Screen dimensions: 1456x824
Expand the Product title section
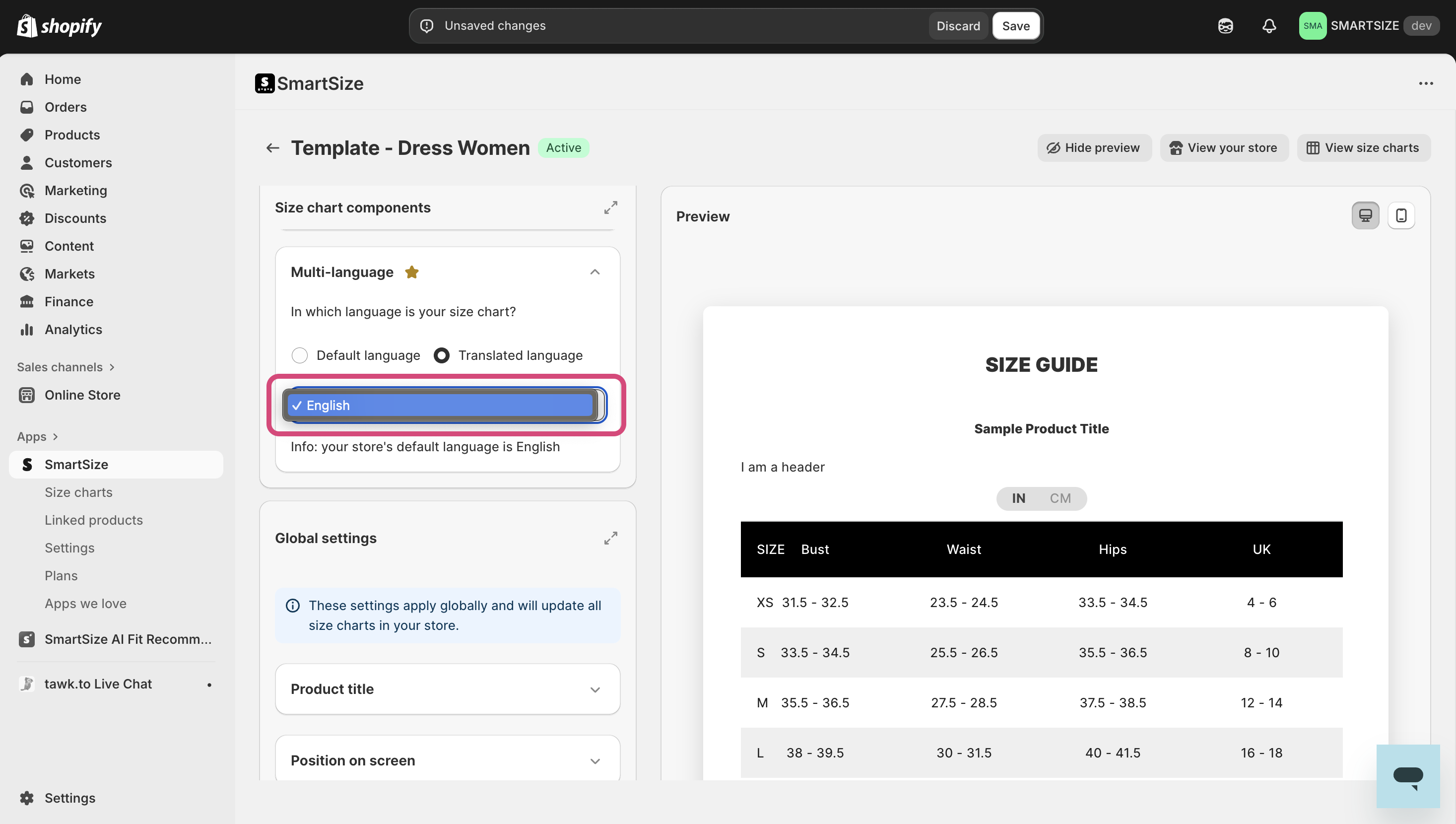coord(595,689)
